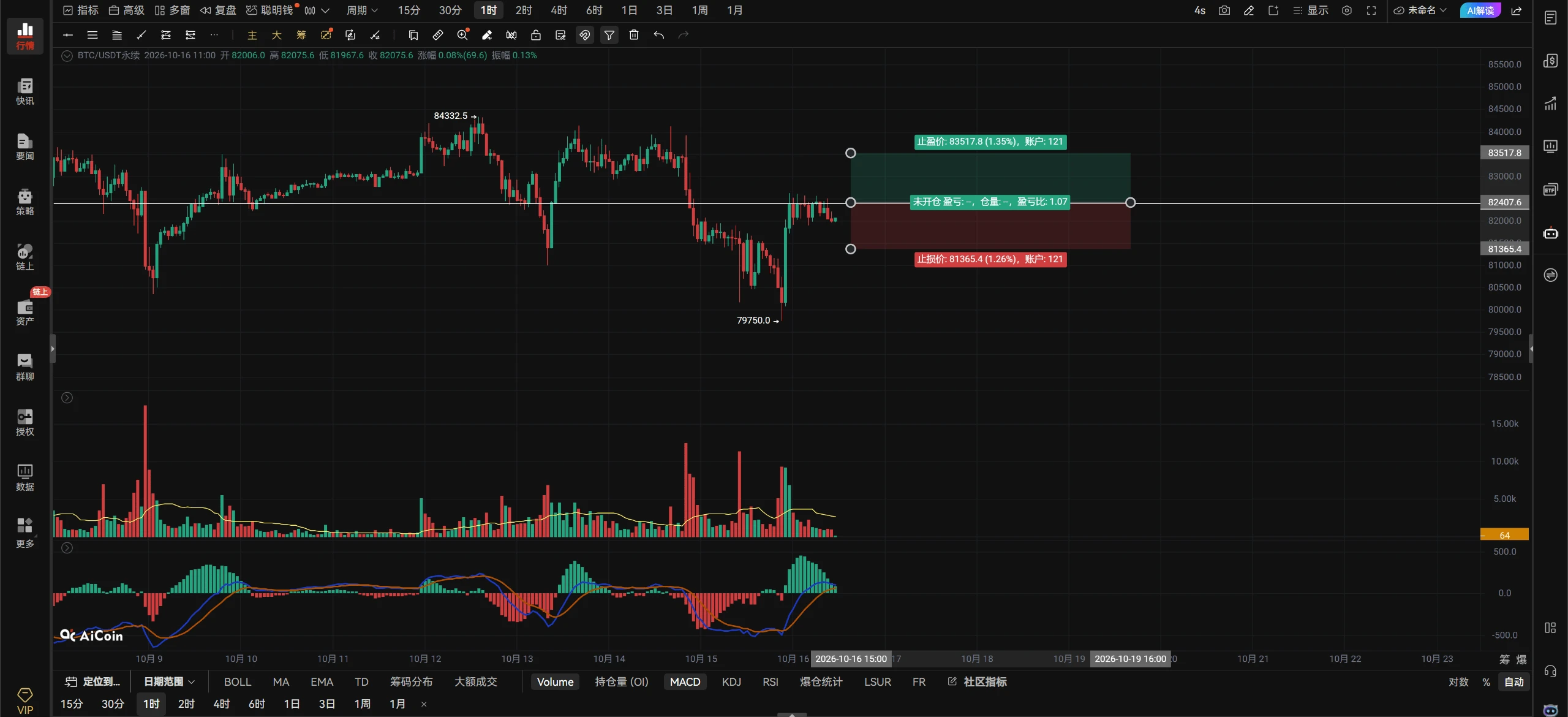The height and width of the screenshot is (717, 1568).
Task: Expand the 日期范围 date range dropdown
Action: 169,682
